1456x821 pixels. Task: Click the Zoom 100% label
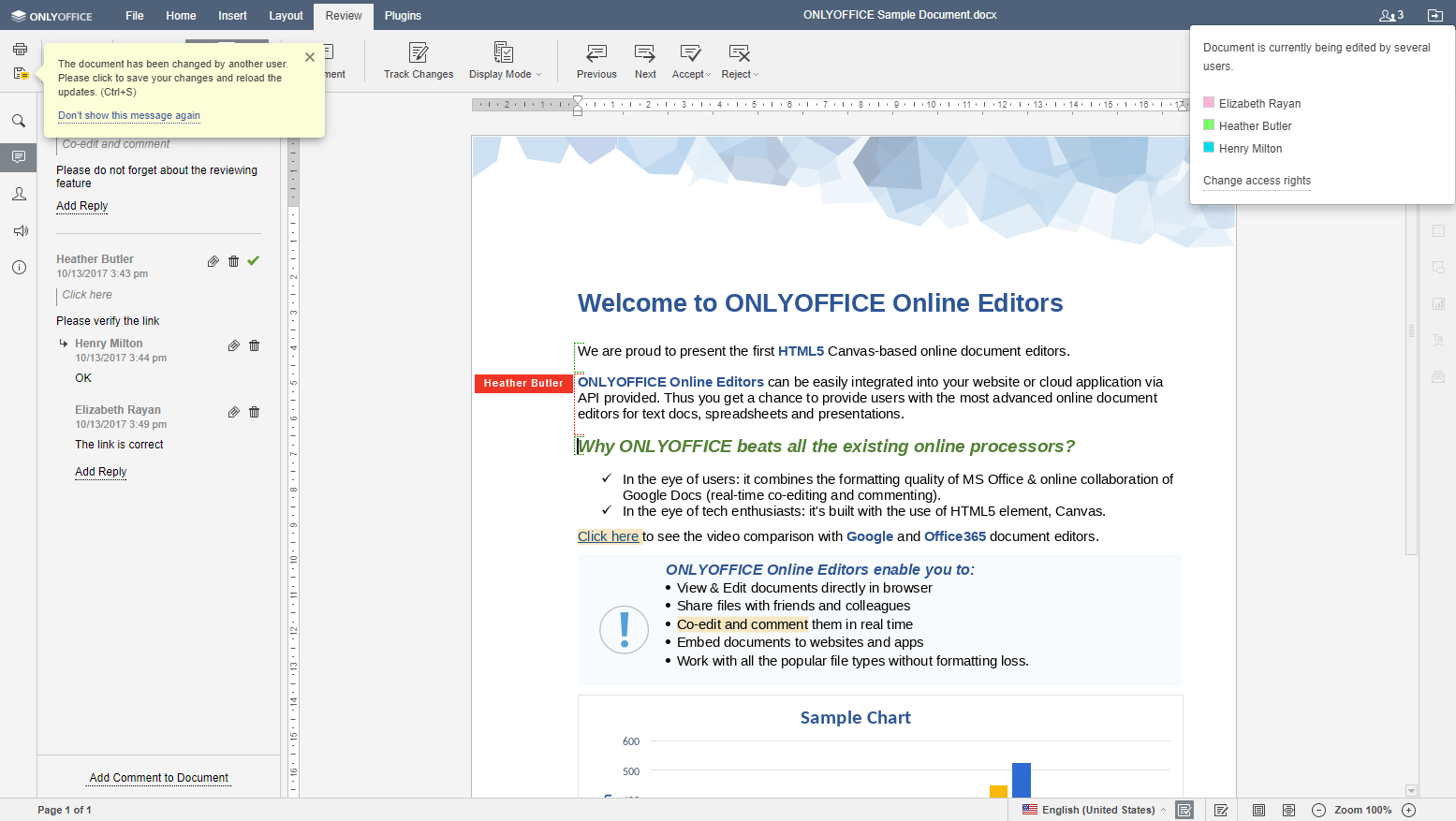pyautogui.click(x=1362, y=810)
